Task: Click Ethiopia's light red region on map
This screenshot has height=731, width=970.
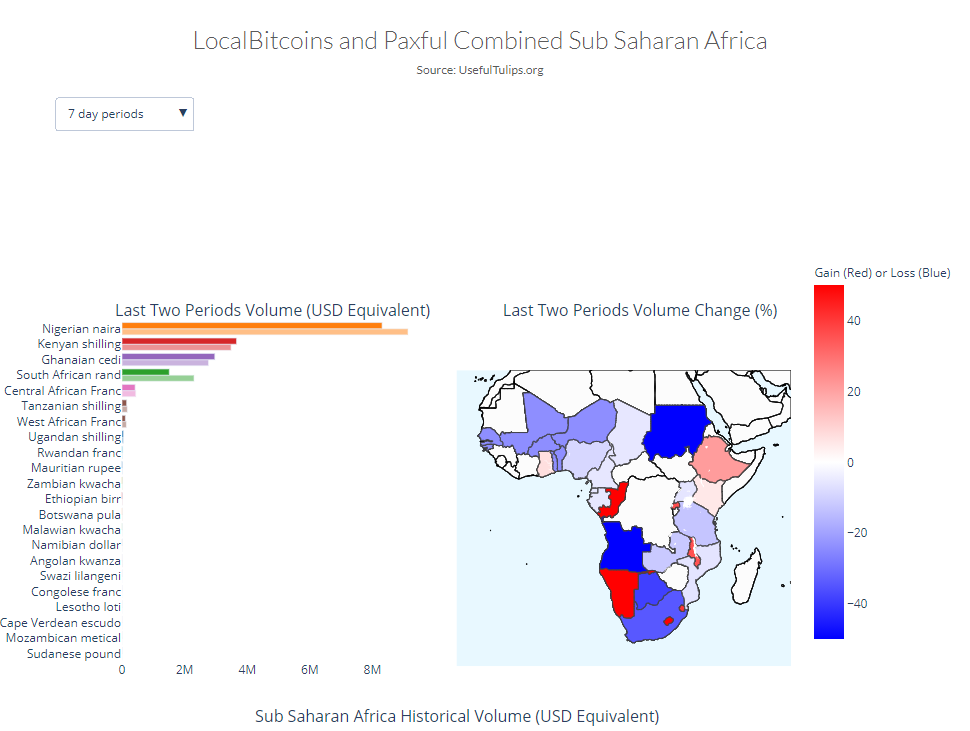Action: [719, 459]
